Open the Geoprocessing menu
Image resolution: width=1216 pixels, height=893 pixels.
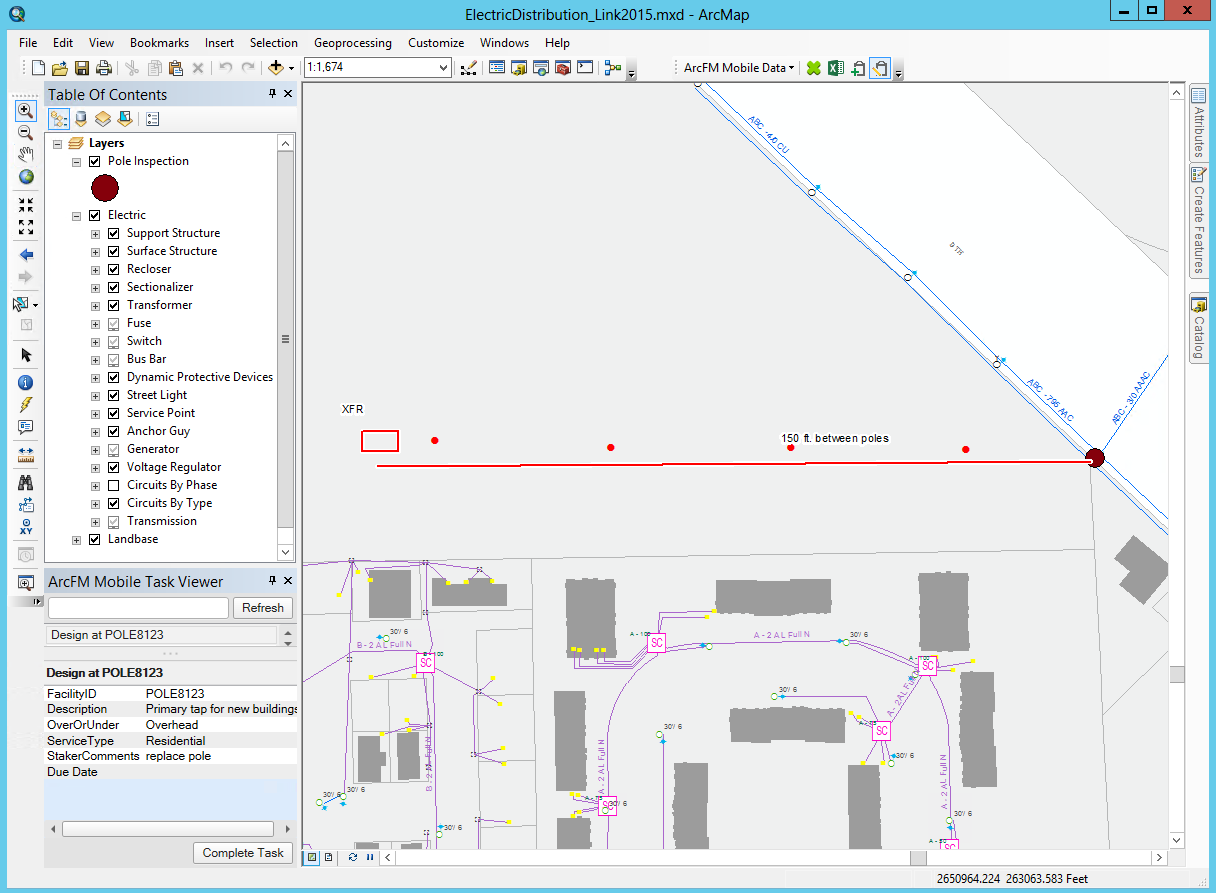pos(352,43)
